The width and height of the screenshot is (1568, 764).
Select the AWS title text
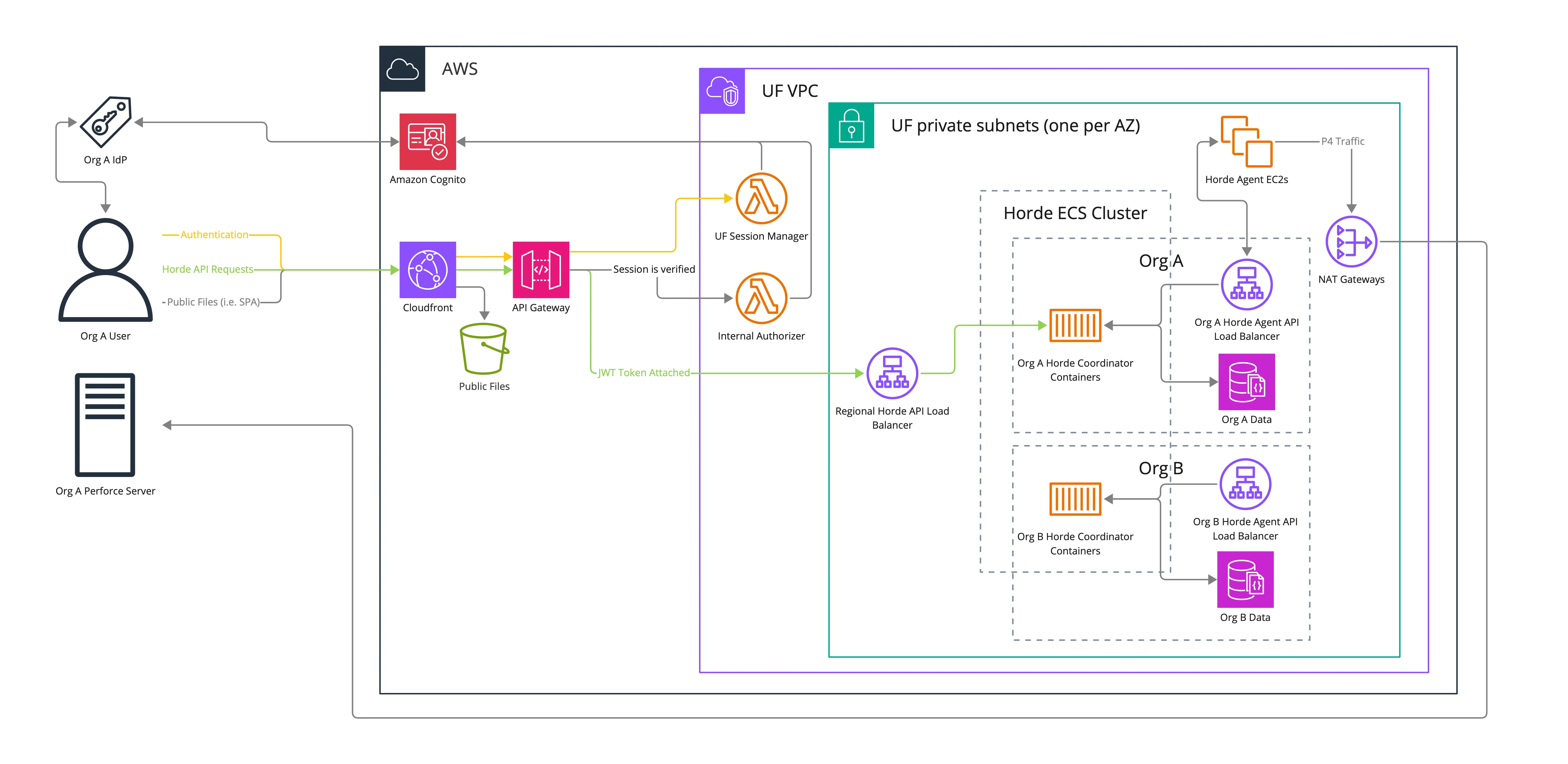coord(460,69)
